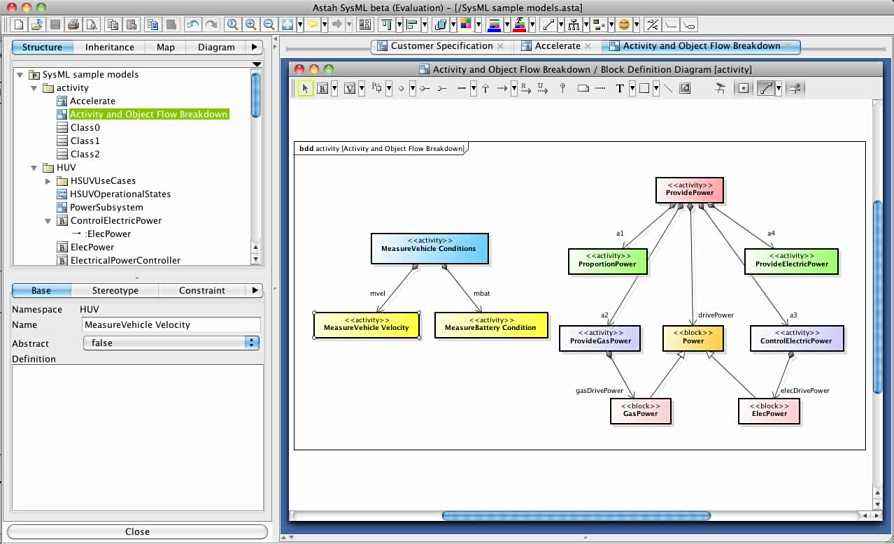Expand the HSUVUseCases folder
Image resolution: width=894 pixels, height=544 pixels.
point(48,181)
